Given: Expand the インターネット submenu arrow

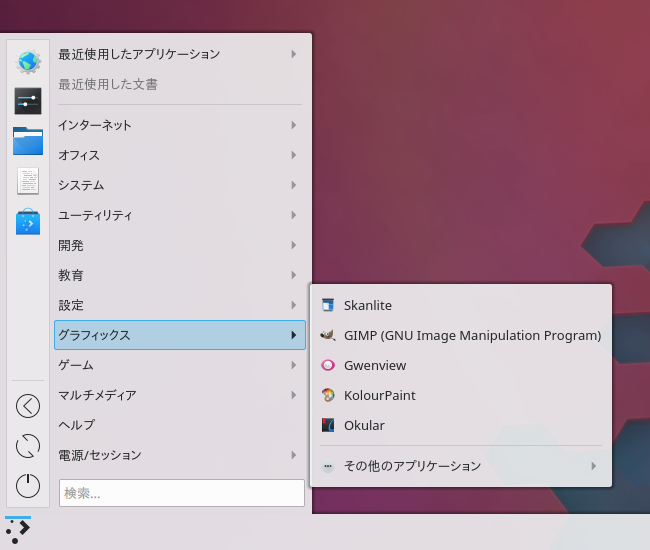Looking at the screenshot, I should (293, 125).
